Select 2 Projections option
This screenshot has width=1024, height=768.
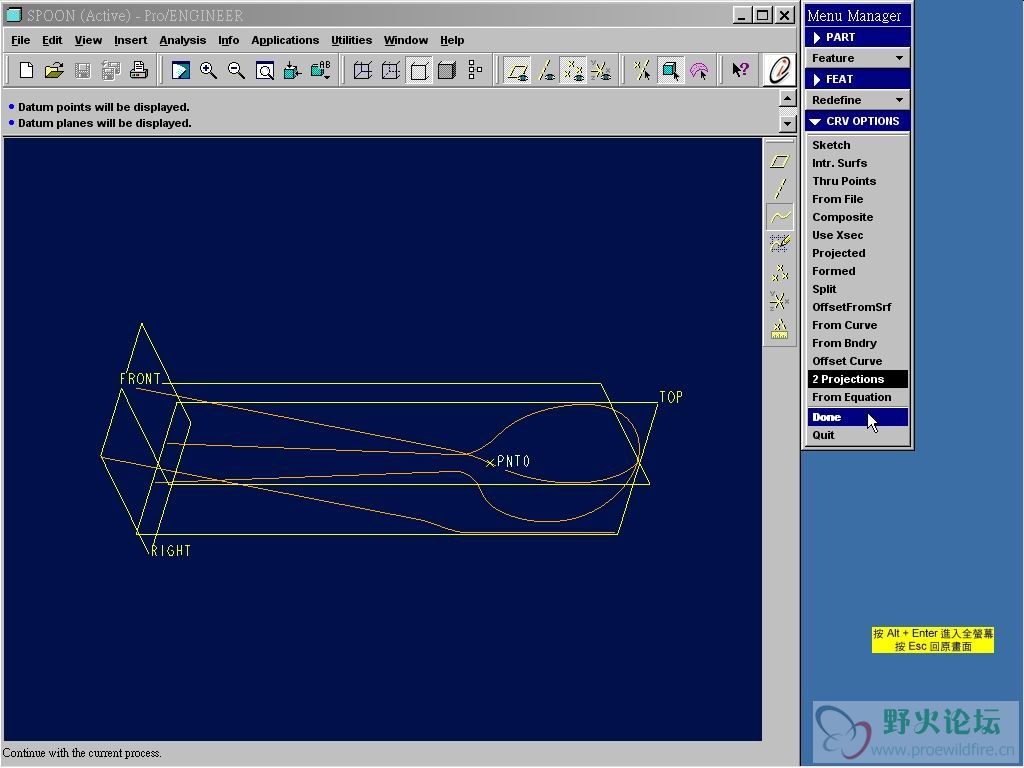(x=857, y=379)
